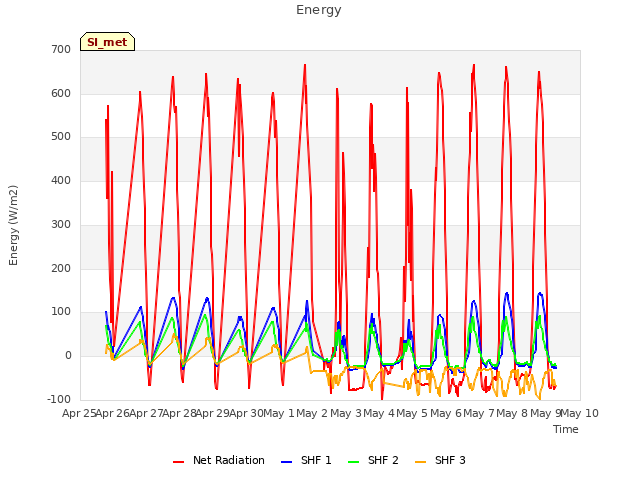
Task: Click the blue SHF 1 legend swatch
Action: tap(287, 462)
